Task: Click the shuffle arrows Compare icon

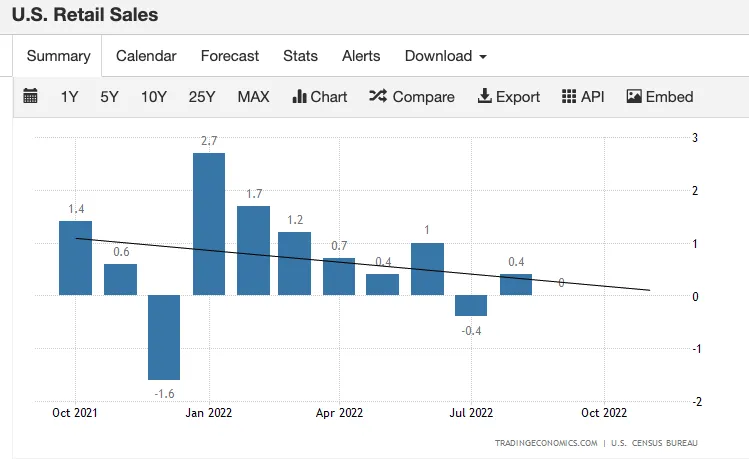Action: click(x=378, y=96)
